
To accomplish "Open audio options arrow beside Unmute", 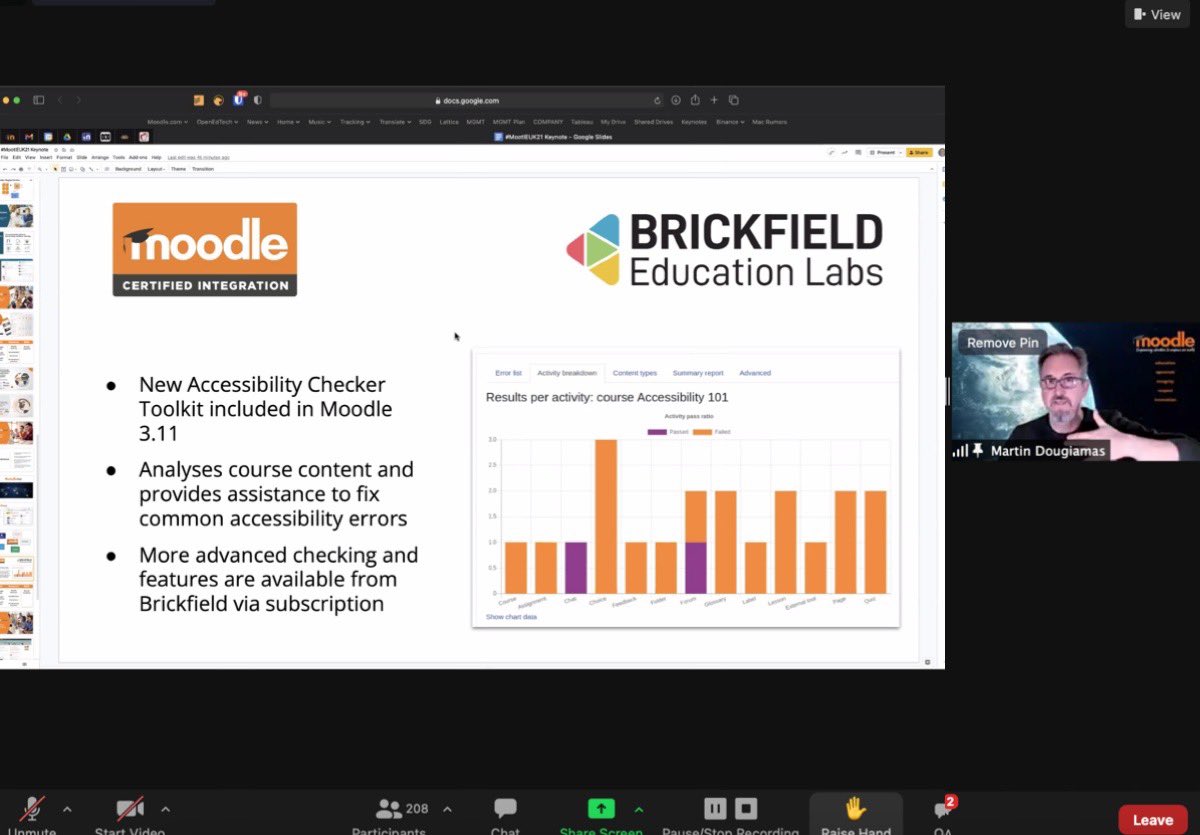I will (x=67, y=809).
